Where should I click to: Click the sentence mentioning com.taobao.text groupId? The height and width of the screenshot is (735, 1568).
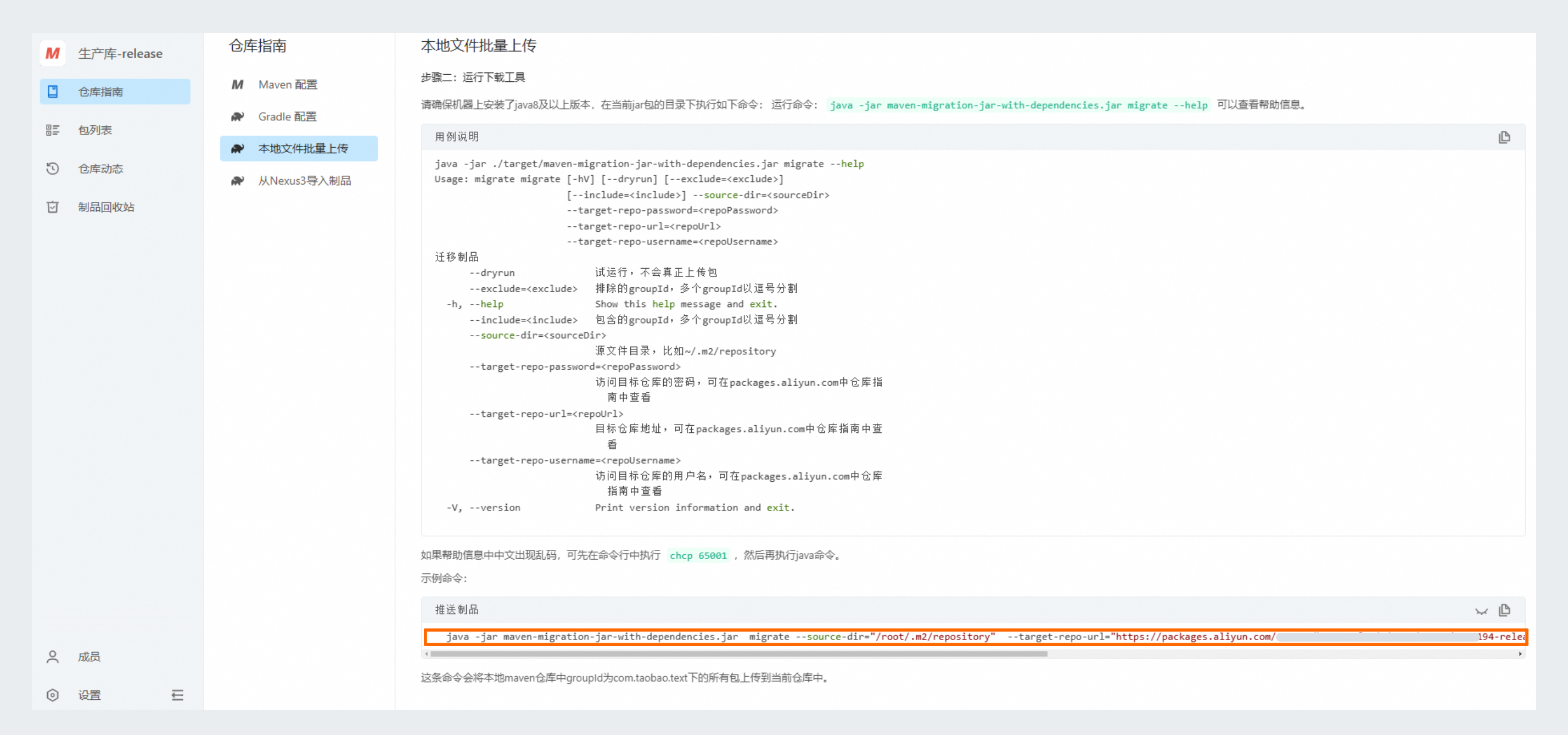pos(625,678)
